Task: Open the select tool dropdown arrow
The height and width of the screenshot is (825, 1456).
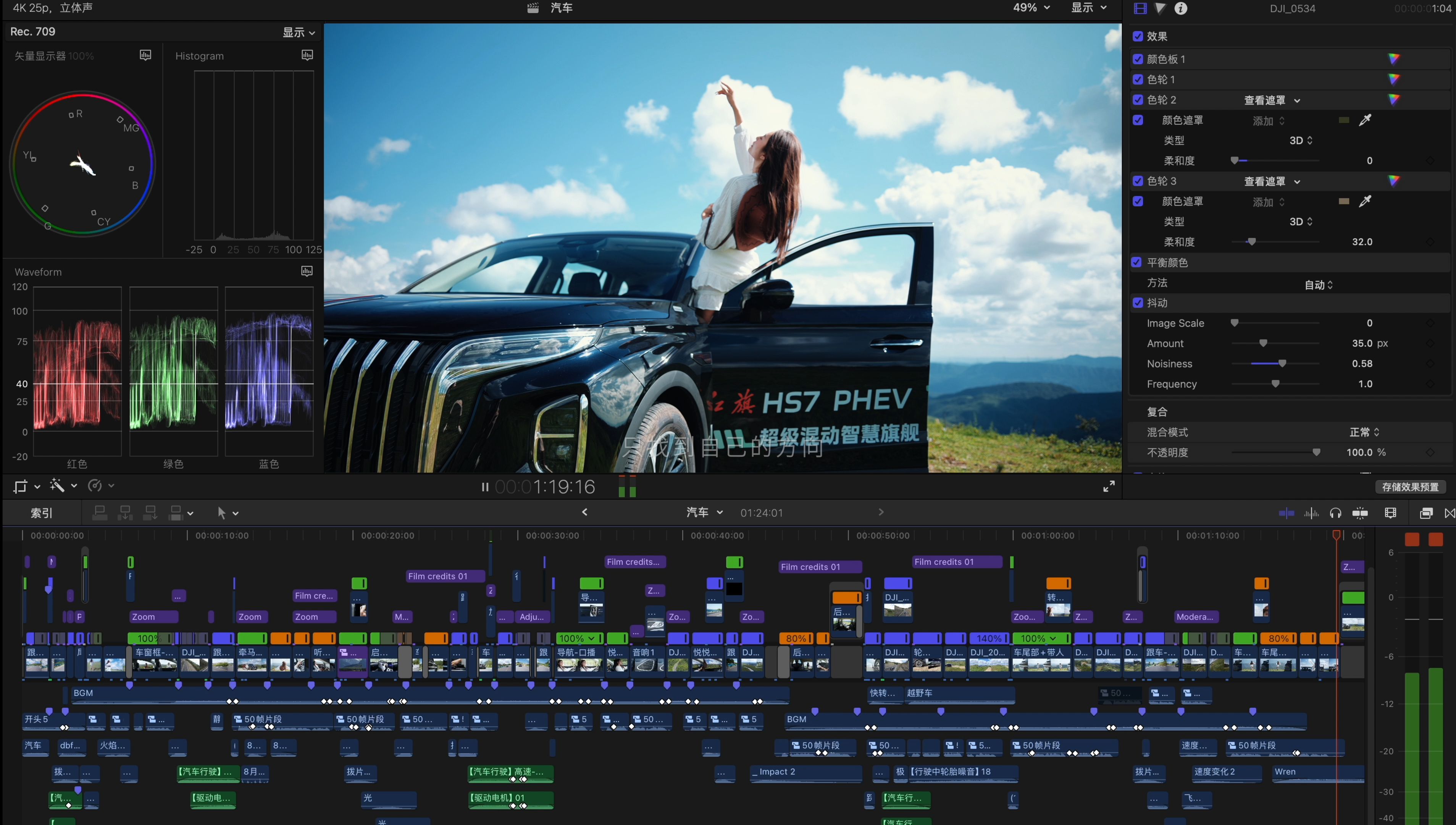Action: click(236, 513)
